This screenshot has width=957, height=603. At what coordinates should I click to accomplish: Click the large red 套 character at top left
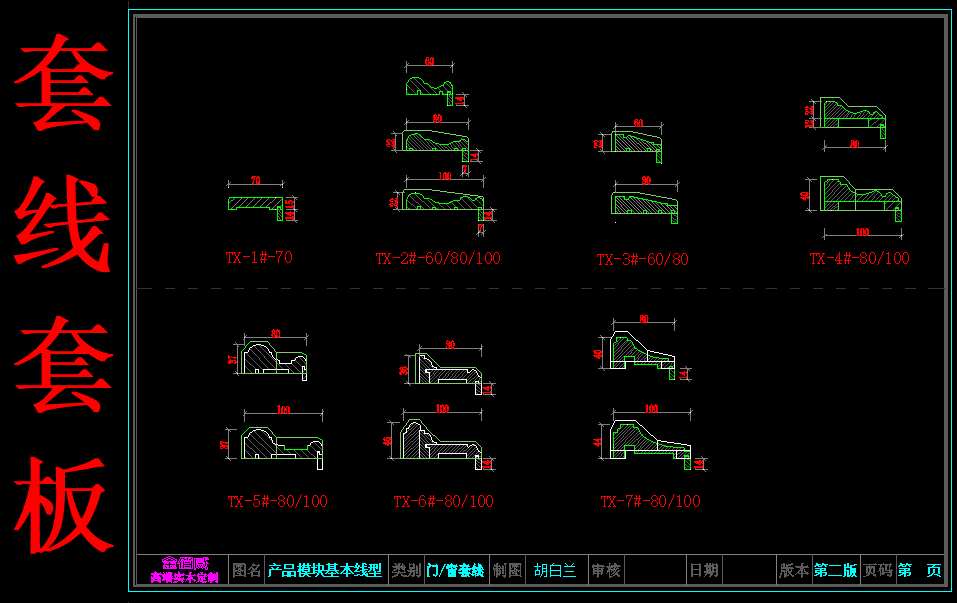tap(62, 85)
